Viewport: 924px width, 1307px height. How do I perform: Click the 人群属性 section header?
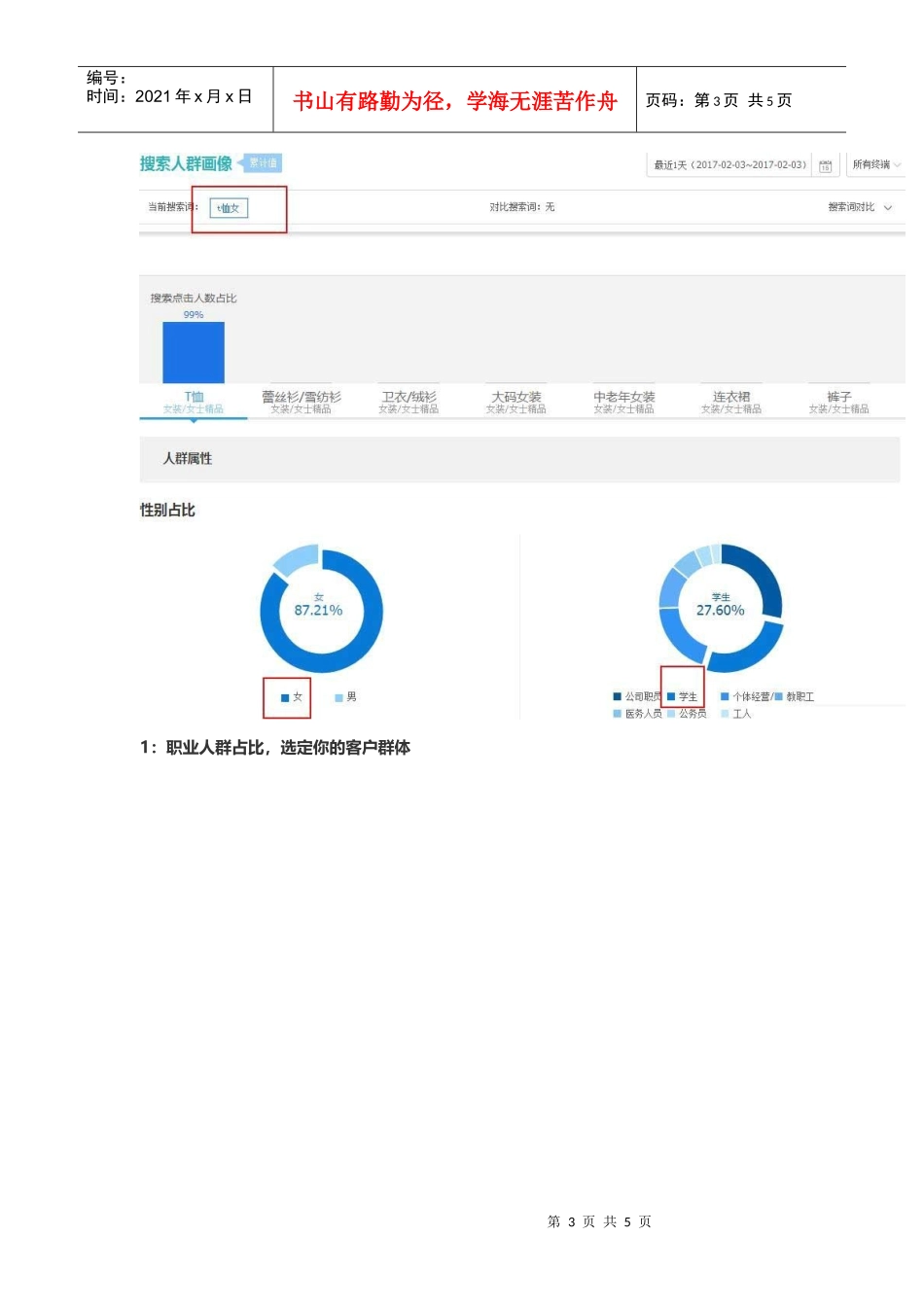tap(519, 459)
